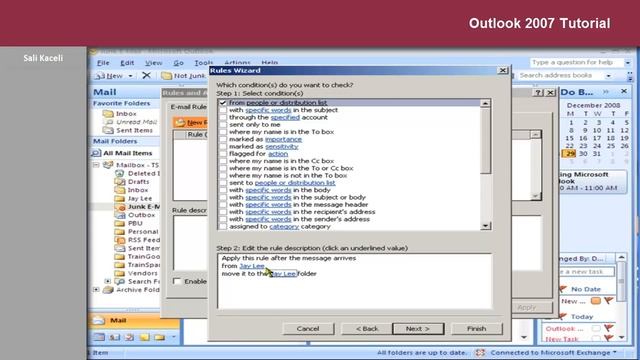Screen dimensions: 640x360
Task: Select the Junk E-Mail folder icon
Action: point(120,207)
